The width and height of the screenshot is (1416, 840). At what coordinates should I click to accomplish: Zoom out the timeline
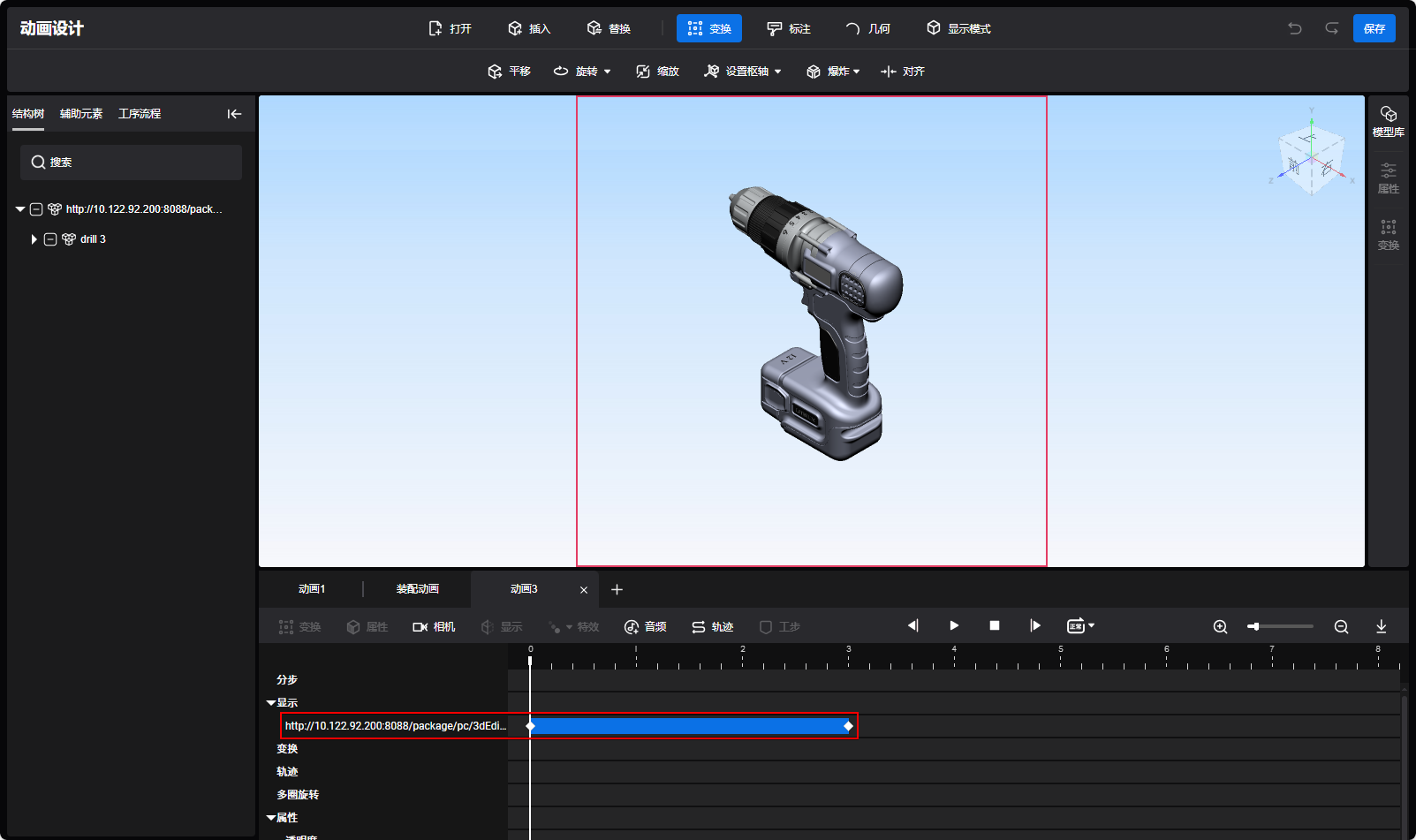pyautogui.click(x=1341, y=626)
